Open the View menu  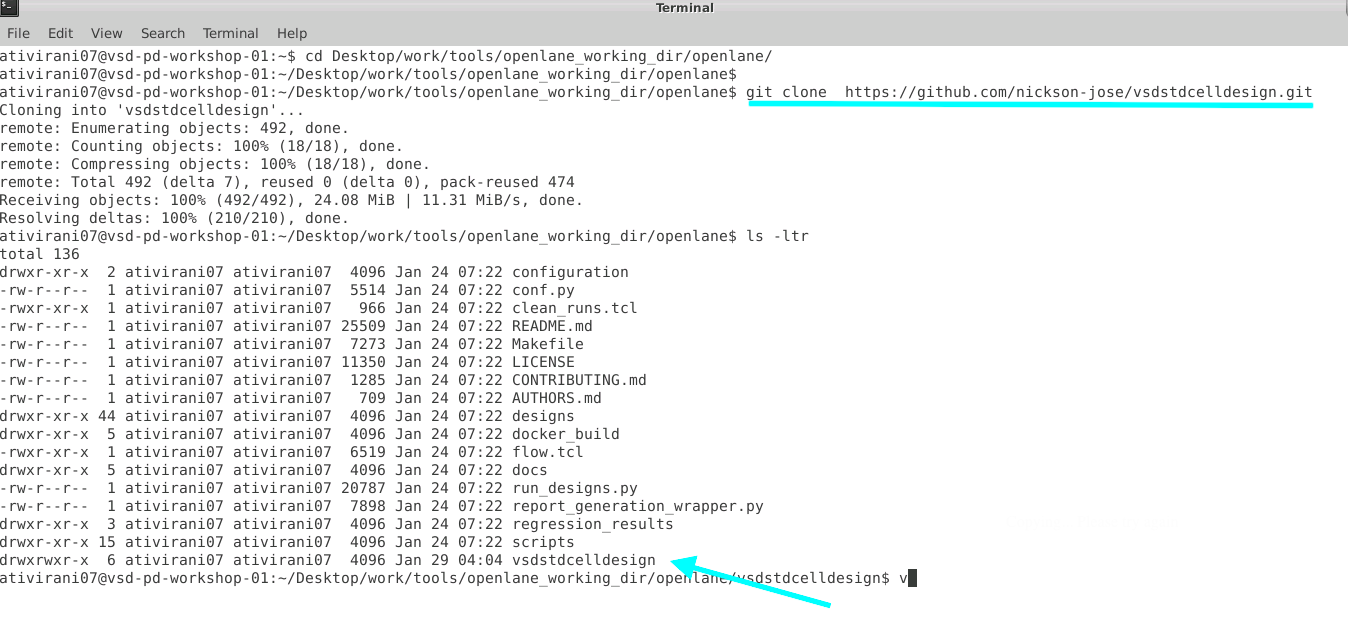coord(106,32)
